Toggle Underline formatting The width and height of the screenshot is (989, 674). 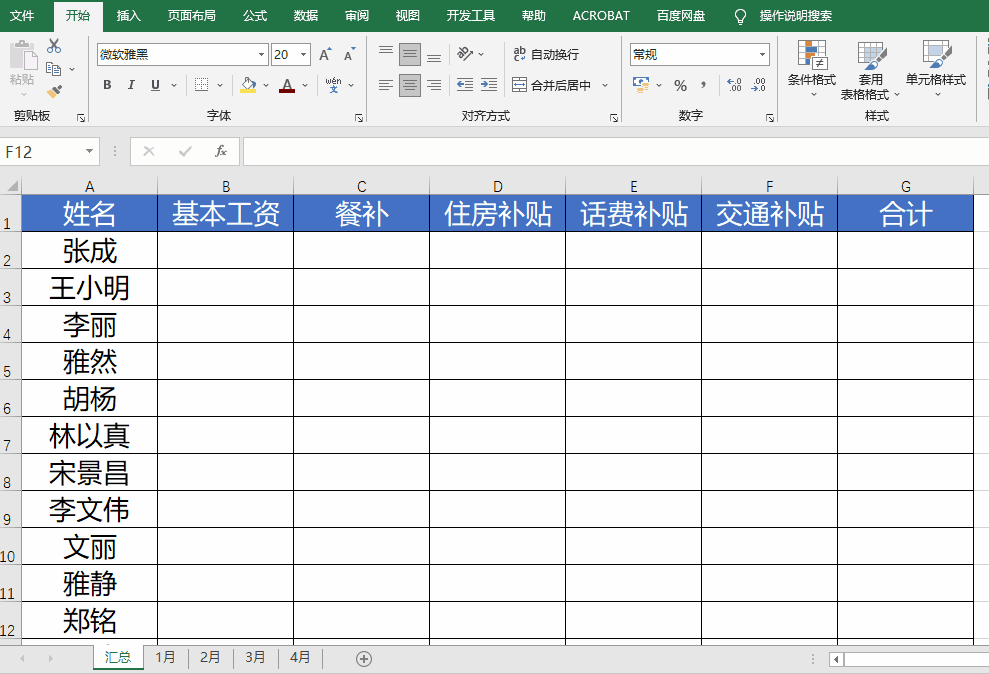point(155,85)
